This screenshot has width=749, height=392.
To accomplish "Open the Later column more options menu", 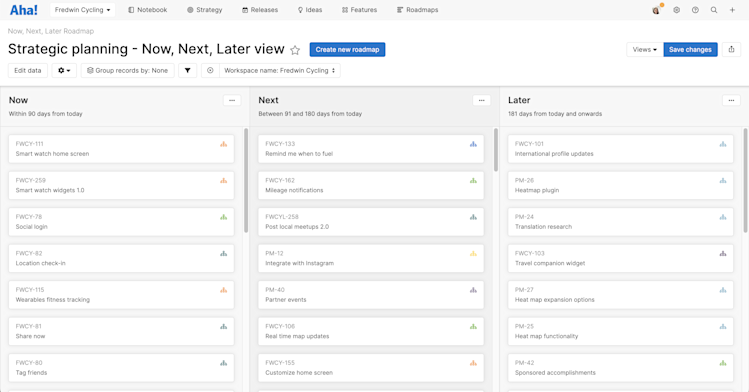I will 731,100.
